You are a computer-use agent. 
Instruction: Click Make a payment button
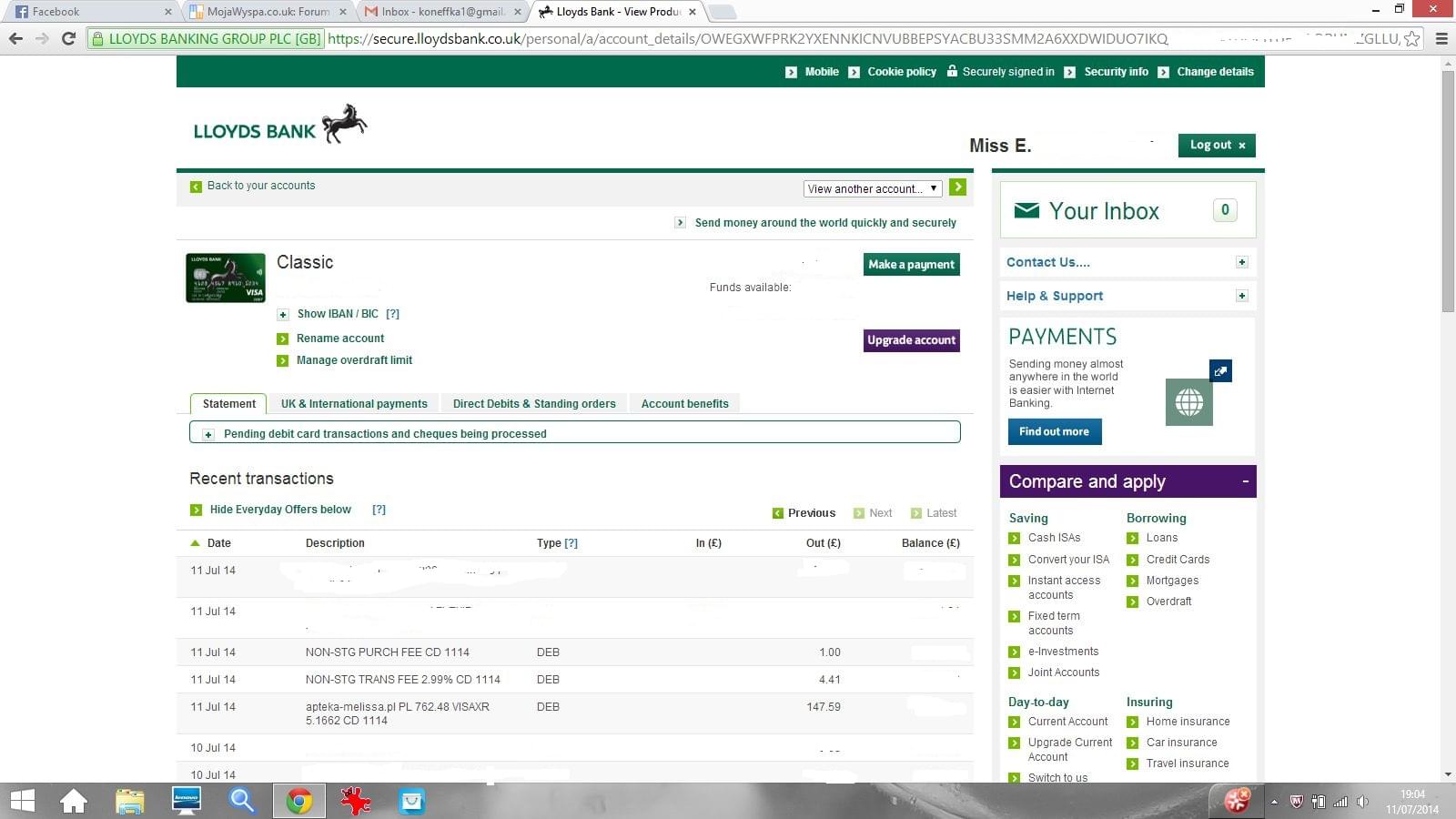click(911, 265)
